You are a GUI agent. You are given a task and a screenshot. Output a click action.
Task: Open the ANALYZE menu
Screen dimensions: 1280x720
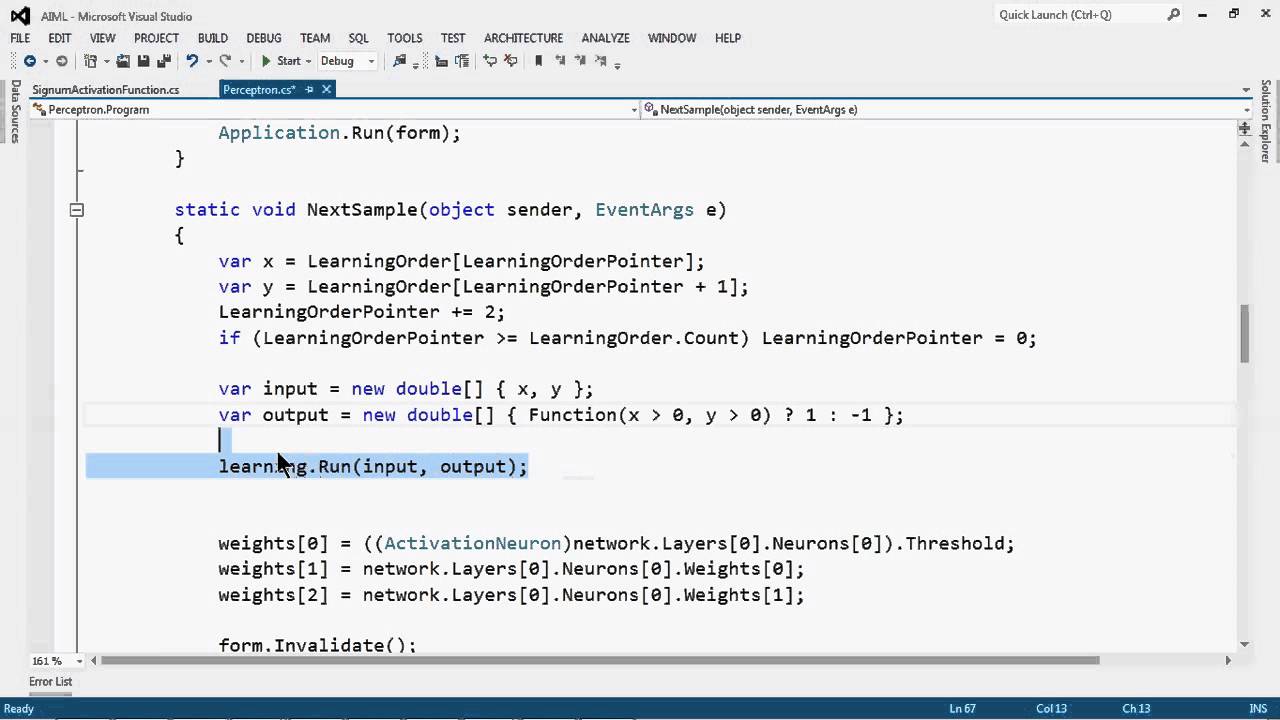[605, 38]
